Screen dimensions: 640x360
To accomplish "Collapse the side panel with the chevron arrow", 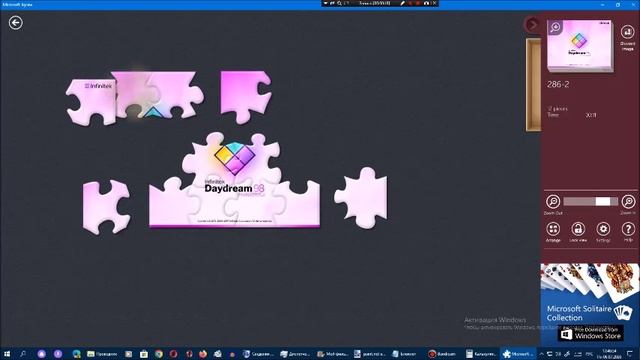I will (x=532, y=25).
